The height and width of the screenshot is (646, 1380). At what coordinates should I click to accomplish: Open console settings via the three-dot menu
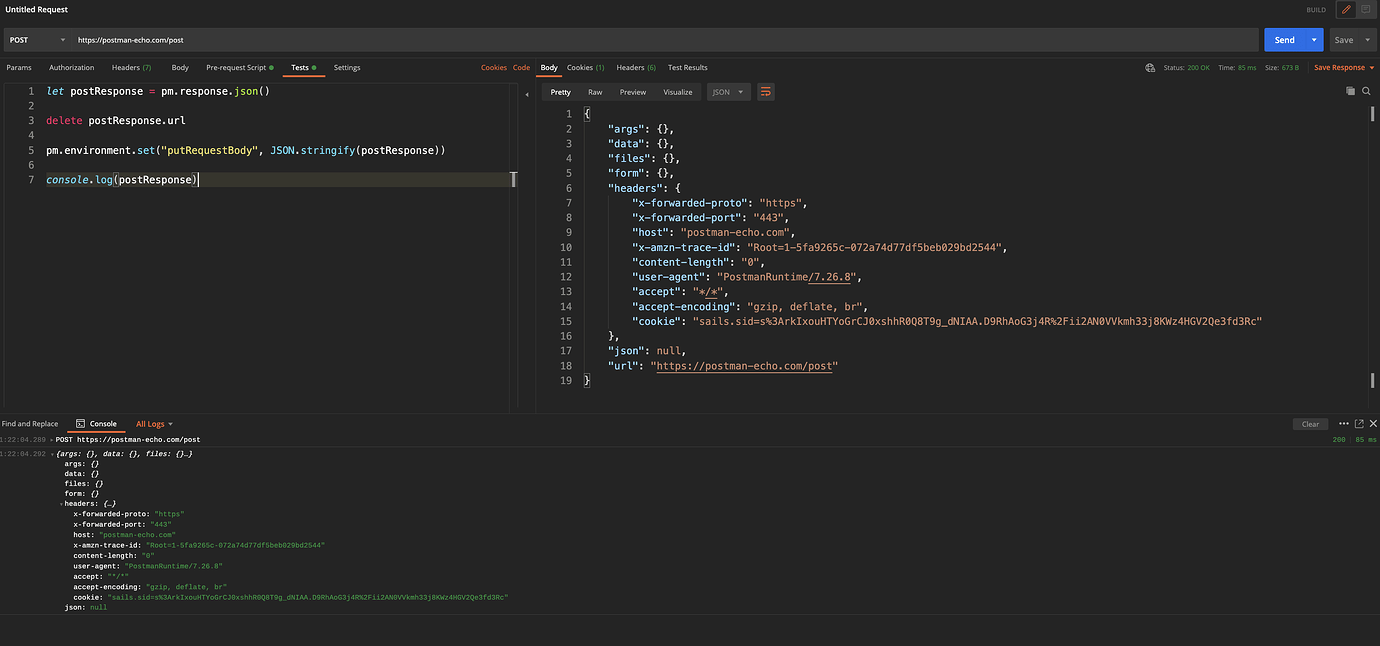(x=1344, y=423)
